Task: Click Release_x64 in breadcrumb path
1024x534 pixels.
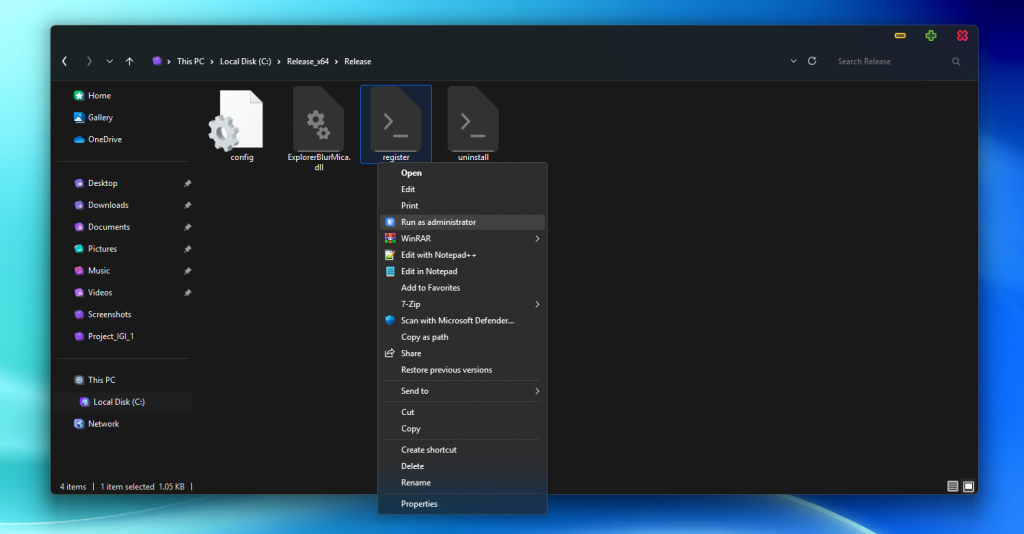Action: click(306, 61)
